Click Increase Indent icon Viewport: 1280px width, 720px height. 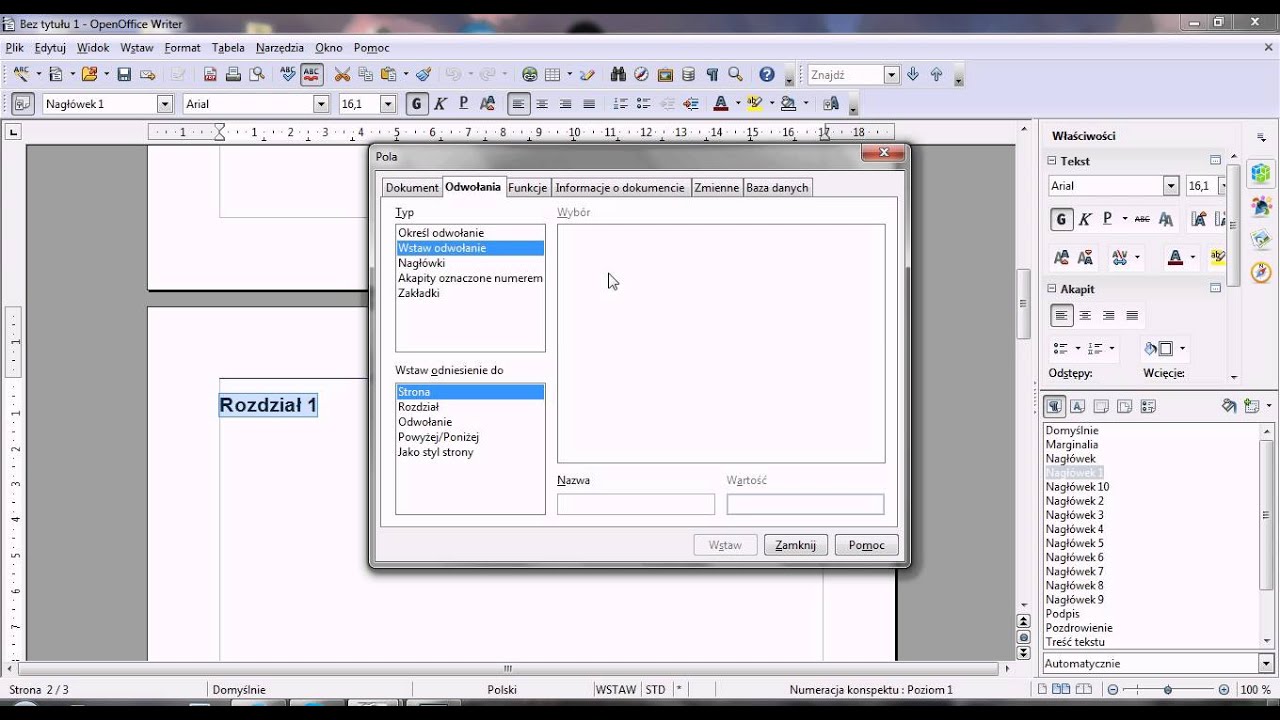(x=690, y=104)
